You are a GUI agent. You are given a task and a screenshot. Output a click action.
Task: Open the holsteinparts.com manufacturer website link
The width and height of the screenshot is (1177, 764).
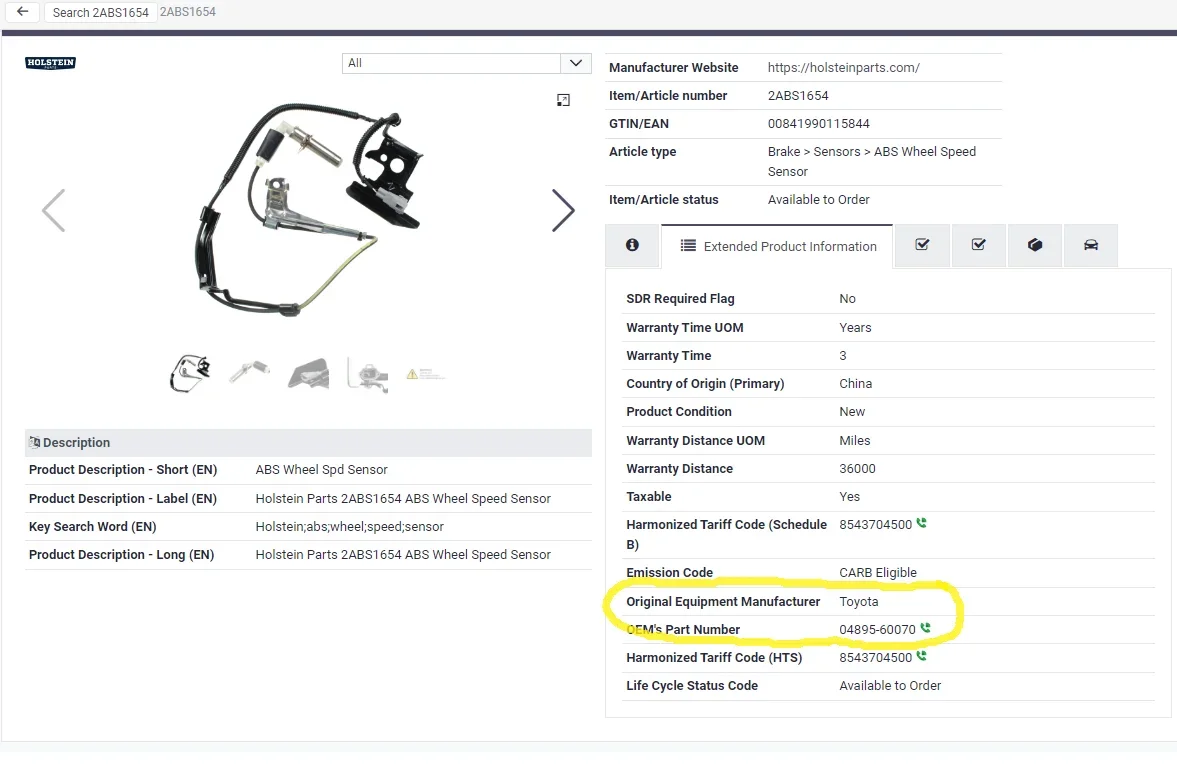[x=844, y=68]
